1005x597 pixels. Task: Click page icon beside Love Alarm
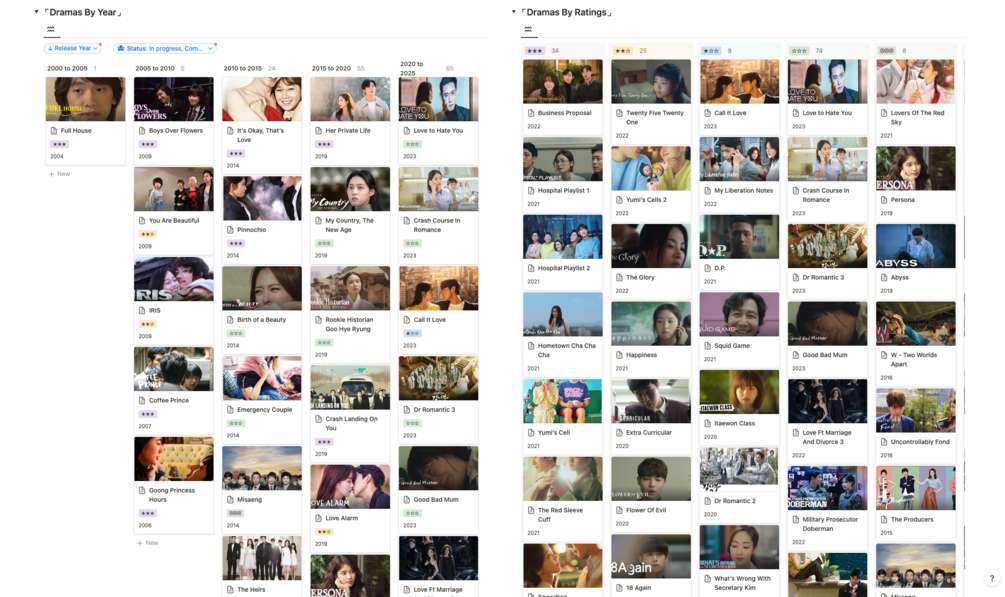(x=319, y=518)
